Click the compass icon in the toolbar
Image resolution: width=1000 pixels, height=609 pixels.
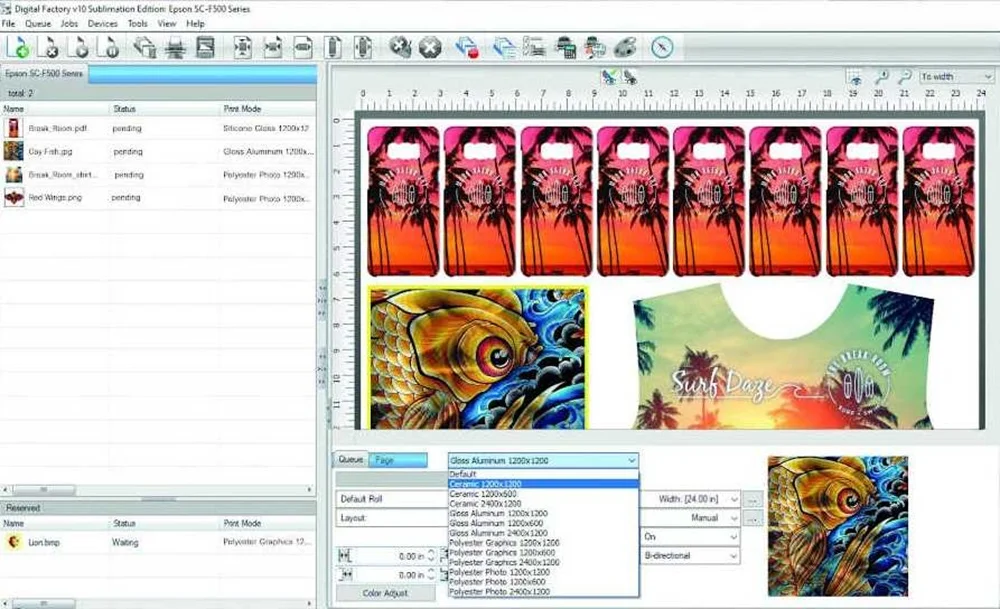pyautogui.click(x=661, y=46)
